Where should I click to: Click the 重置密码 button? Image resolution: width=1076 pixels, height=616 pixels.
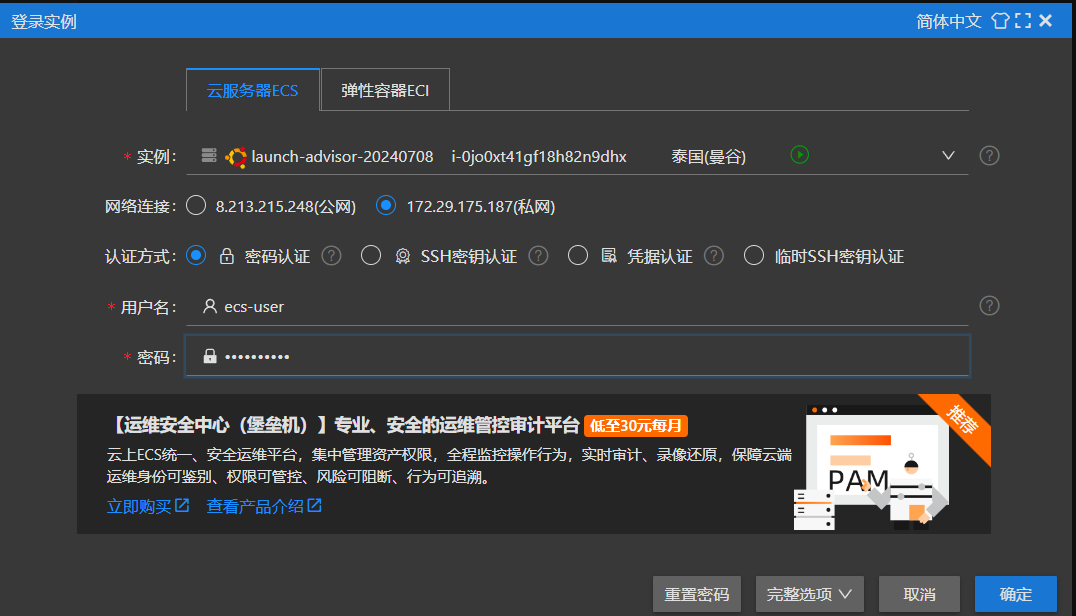click(697, 594)
